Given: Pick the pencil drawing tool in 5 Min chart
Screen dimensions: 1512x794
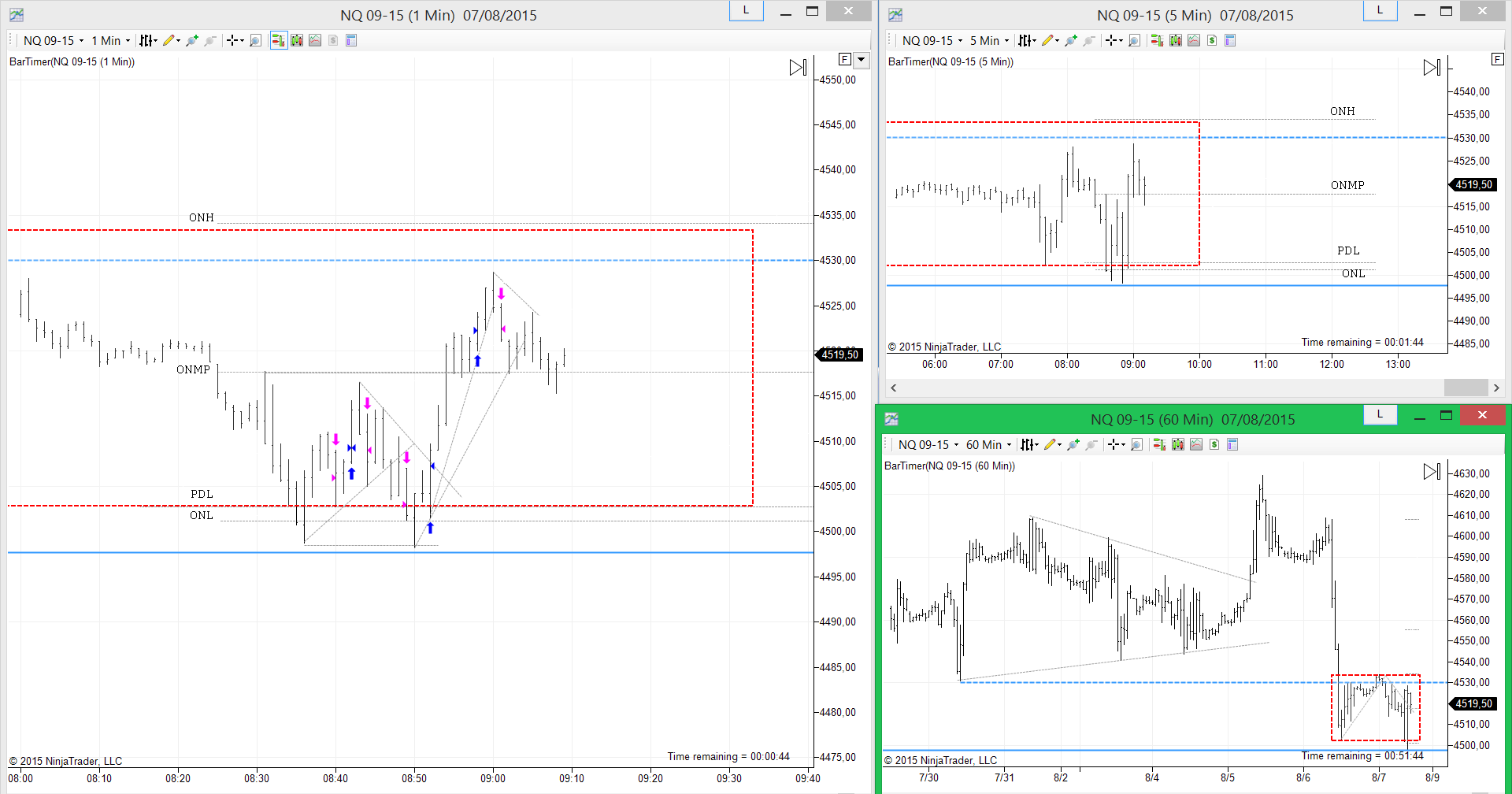Looking at the screenshot, I should coord(1047,40).
